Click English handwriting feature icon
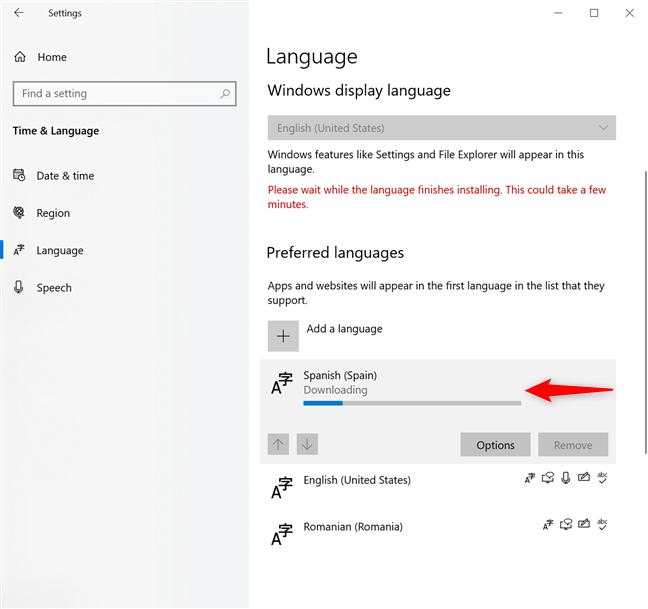648x609 pixels. point(584,478)
